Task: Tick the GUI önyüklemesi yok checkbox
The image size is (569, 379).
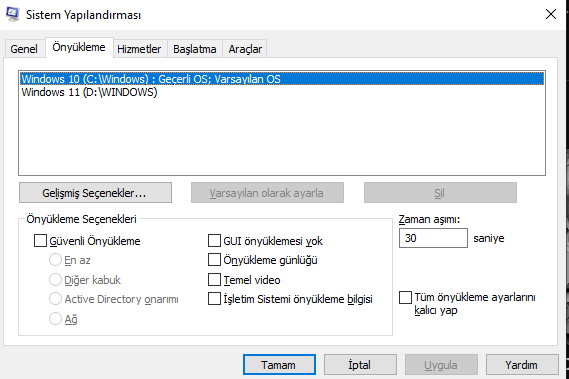Action: tap(214, 241)
